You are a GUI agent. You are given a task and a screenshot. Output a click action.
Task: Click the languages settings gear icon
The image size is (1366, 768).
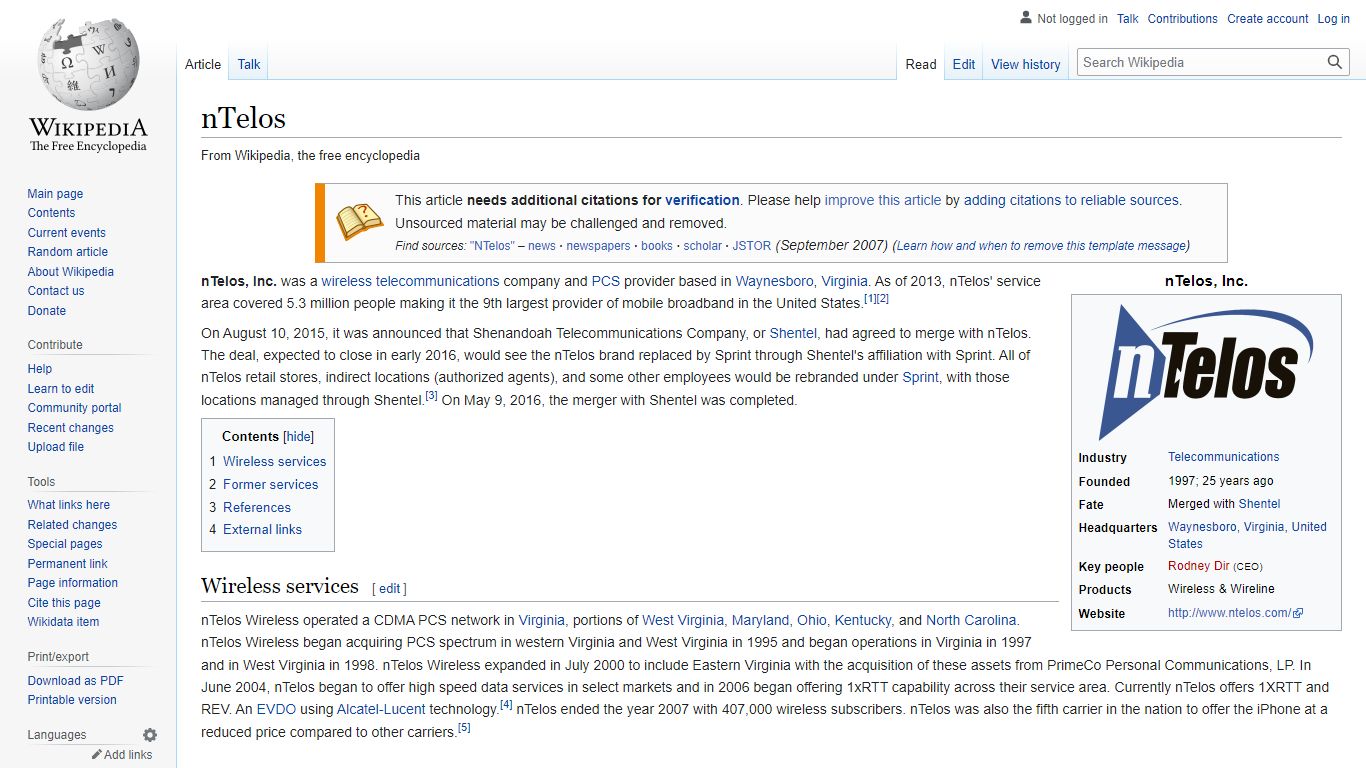[x=150, y=735]
